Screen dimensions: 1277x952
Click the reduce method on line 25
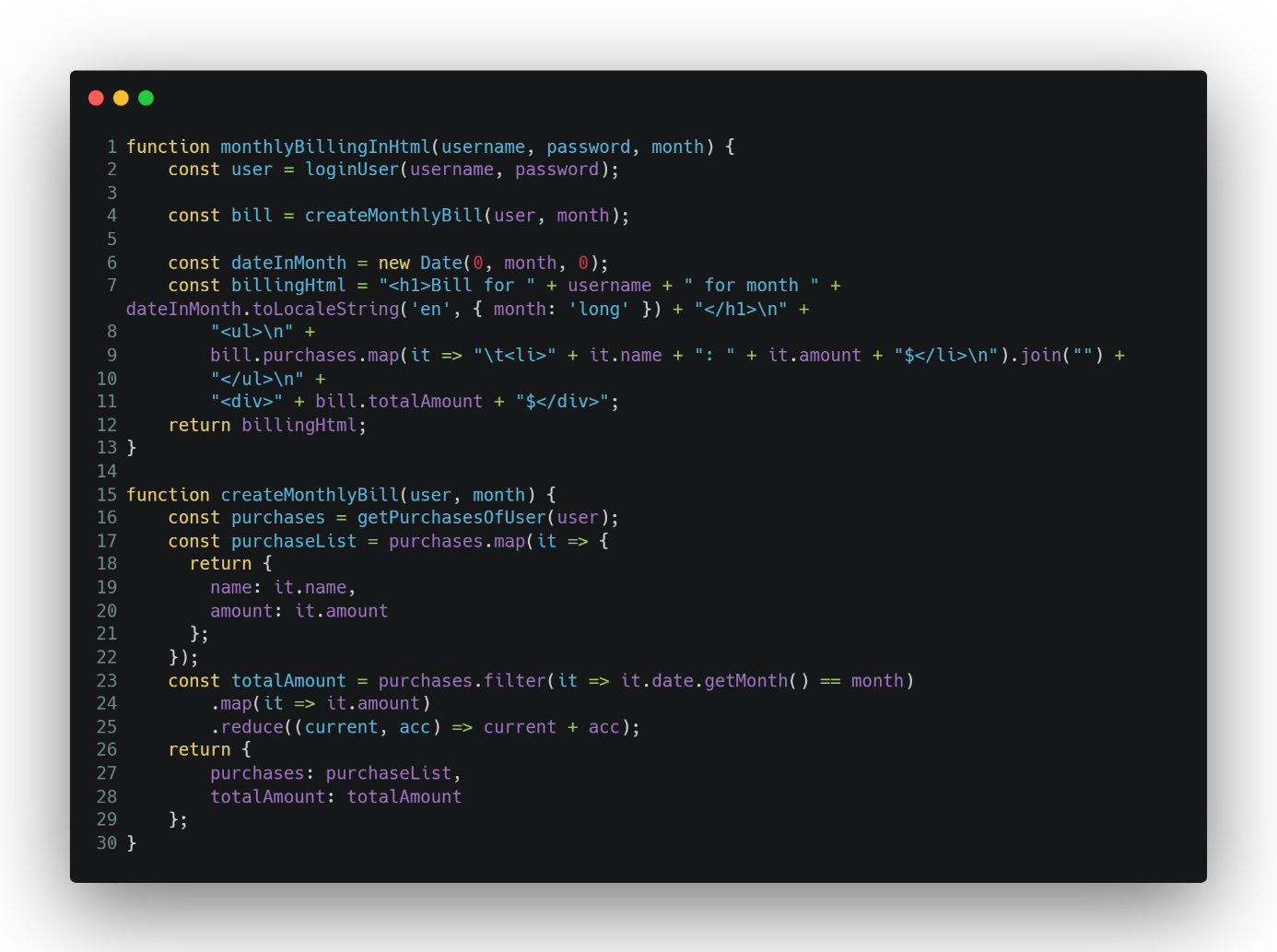[252, 727]
